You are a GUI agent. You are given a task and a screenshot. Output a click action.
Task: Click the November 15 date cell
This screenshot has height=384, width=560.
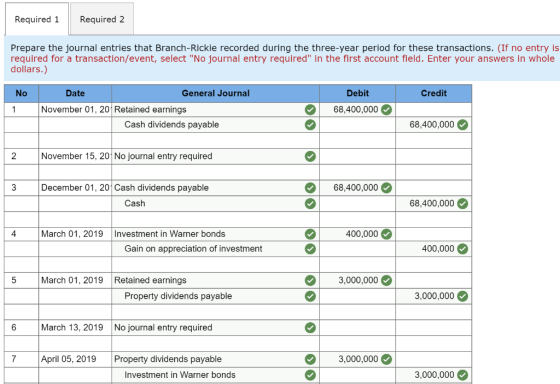[x=75, y=156]
